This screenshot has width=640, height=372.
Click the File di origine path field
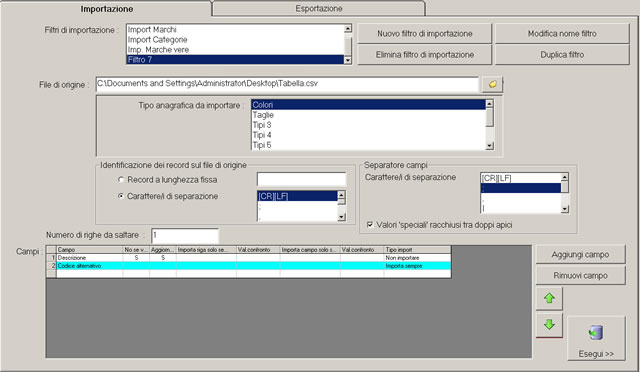click(287, 84)
